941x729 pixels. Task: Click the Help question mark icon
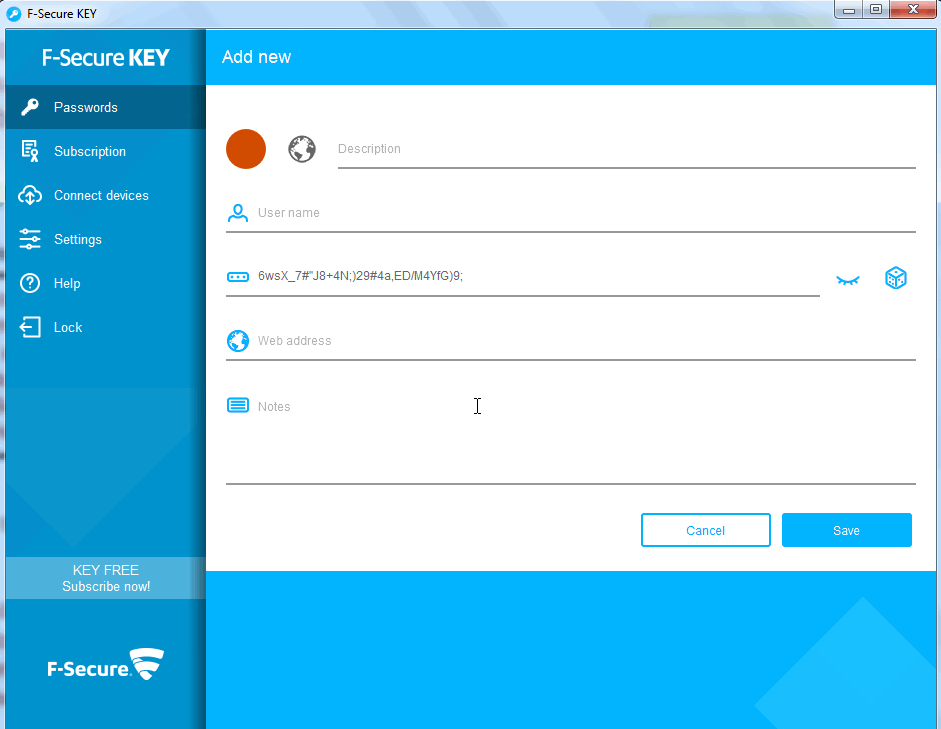(29, 283)
